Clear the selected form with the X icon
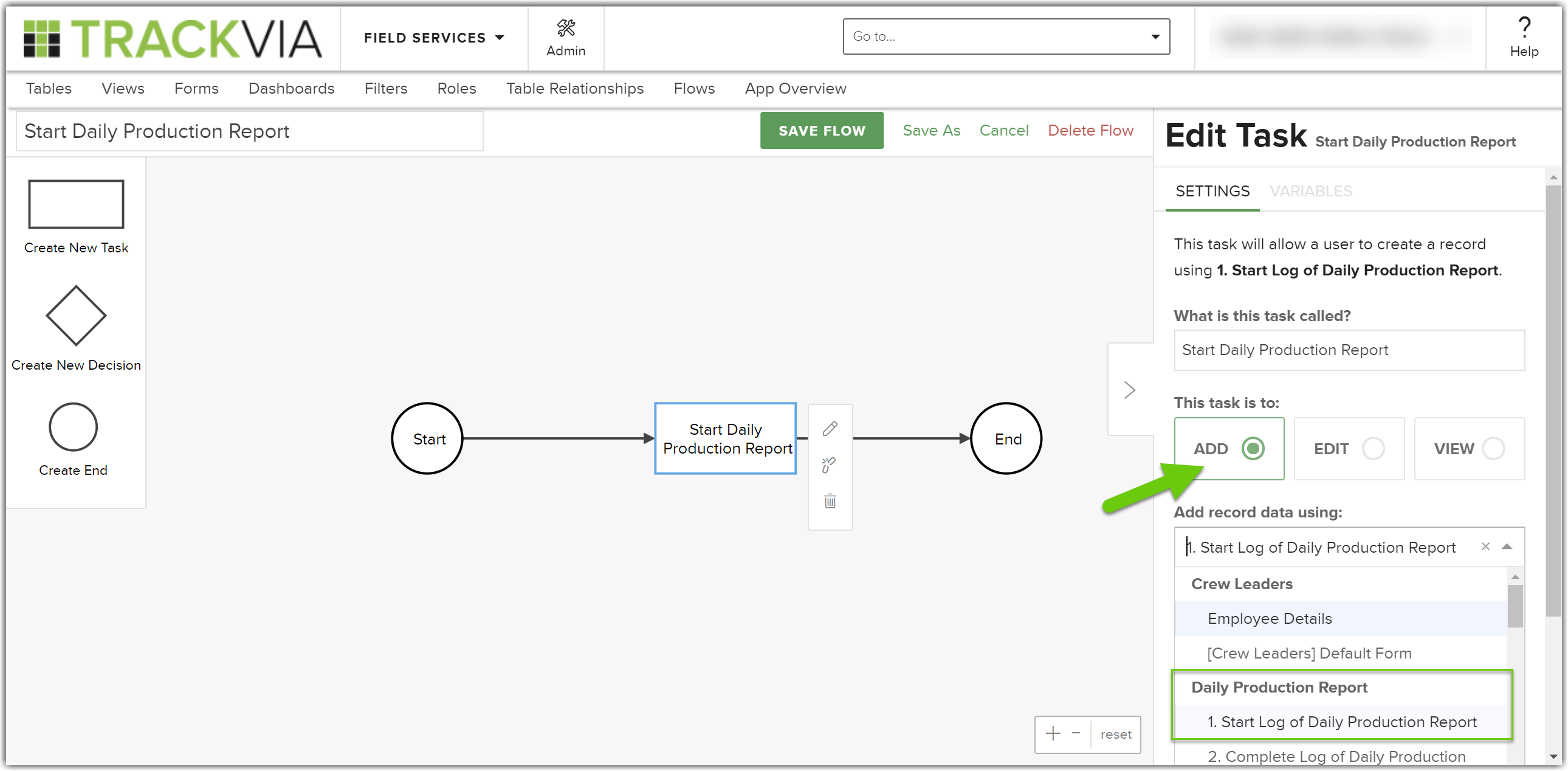The image size is (1568, 771). tap(1485, 547)
